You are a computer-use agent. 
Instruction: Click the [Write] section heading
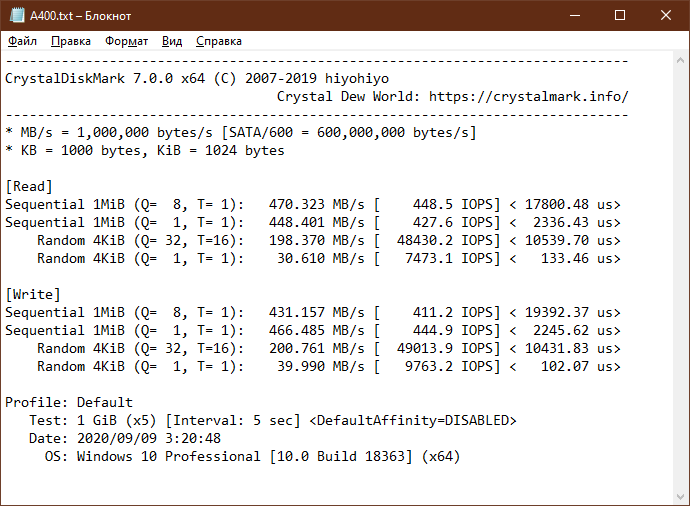tap(33, 294)
